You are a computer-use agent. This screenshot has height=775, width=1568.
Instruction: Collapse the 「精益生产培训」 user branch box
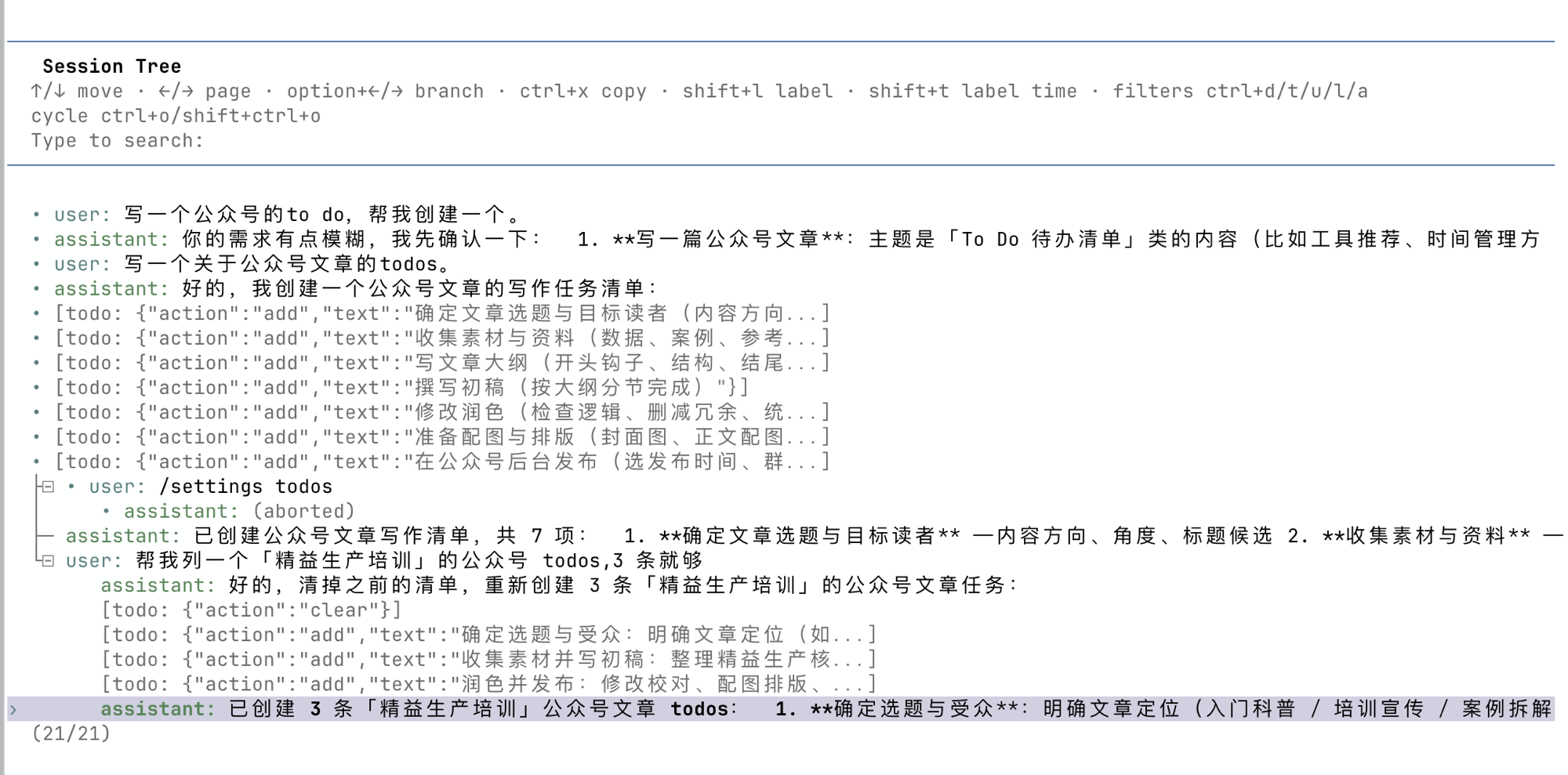tap(48, 561)
